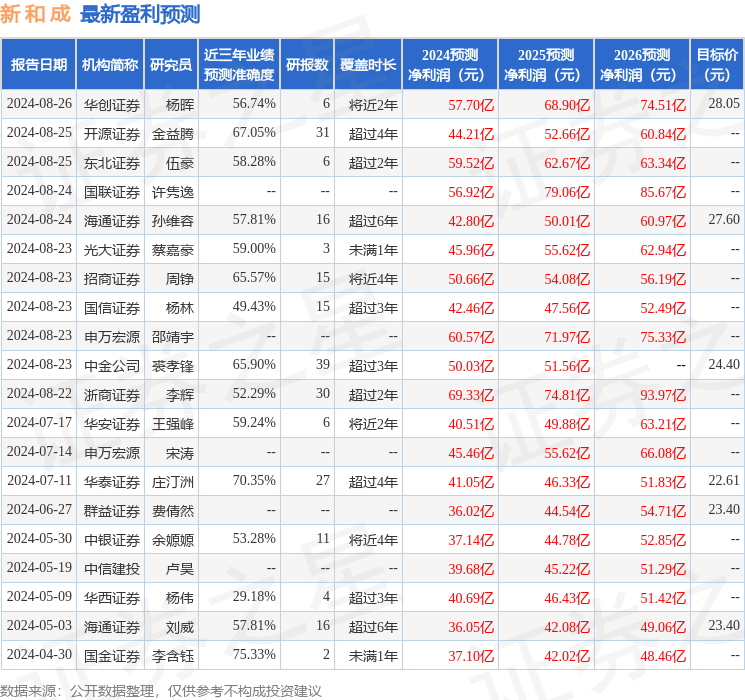
Task: Click the 报告日期 column header
Action: (x=38, y=65)
